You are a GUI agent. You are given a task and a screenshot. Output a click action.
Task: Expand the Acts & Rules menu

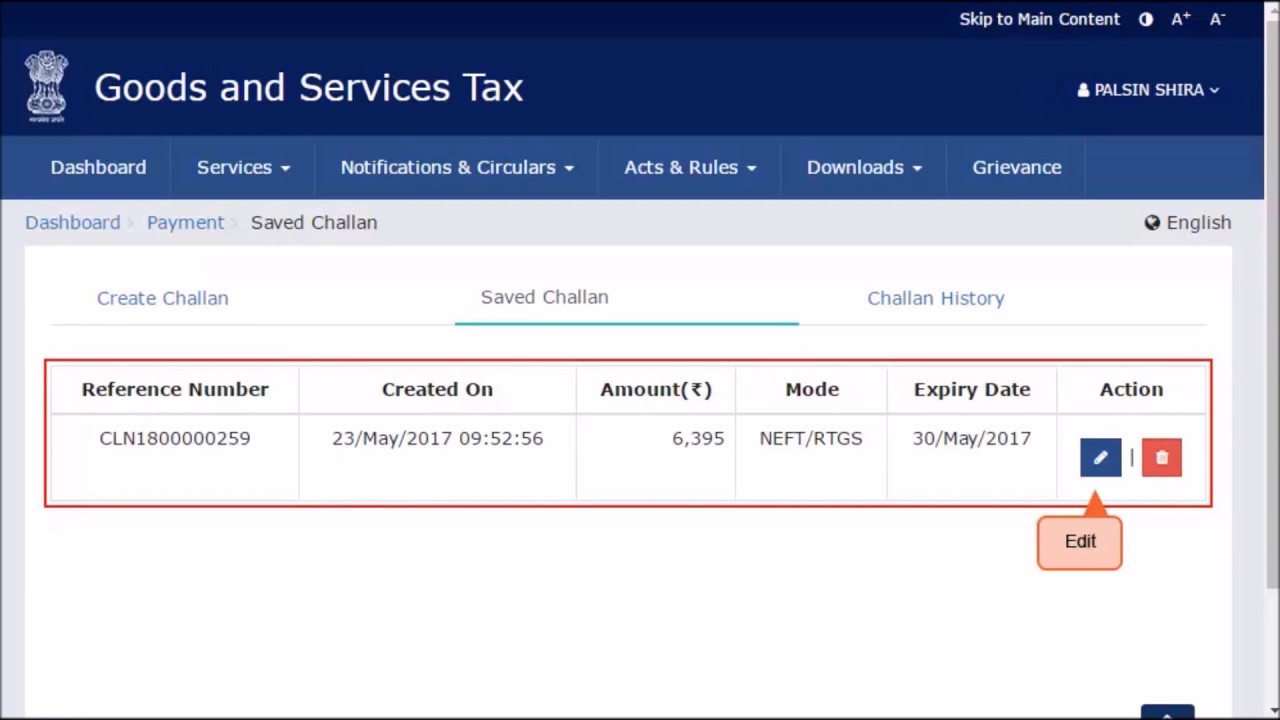[x=690, y=167]
